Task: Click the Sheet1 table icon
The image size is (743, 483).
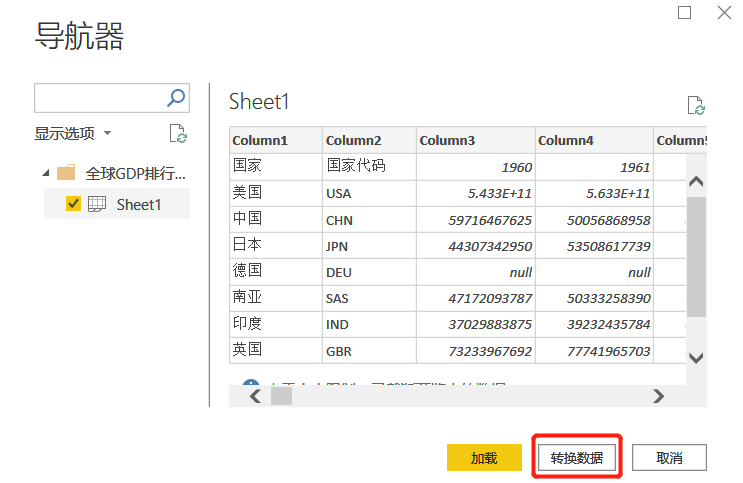Action: [97, 204]
